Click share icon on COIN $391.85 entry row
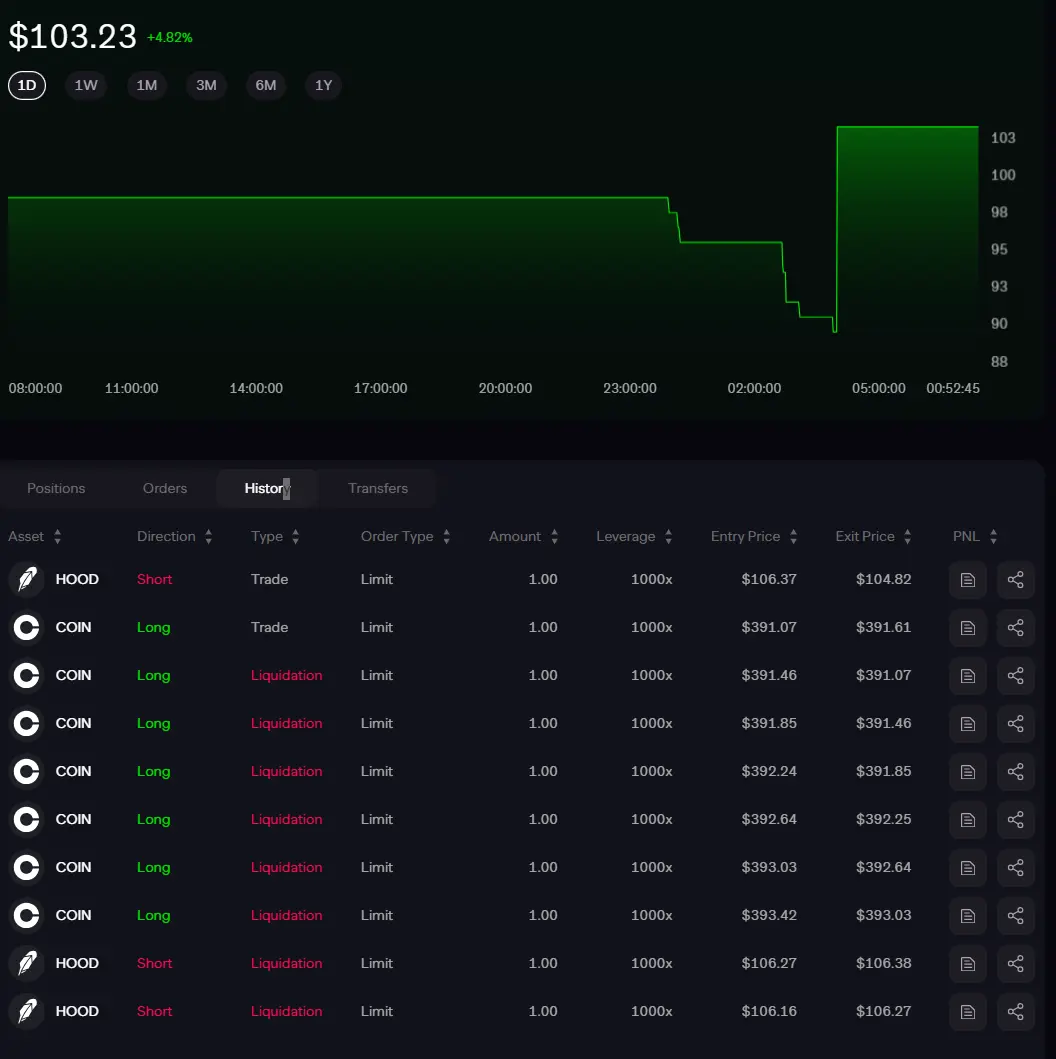Image resolution: width=1056 pixels, height=1059 pixels. (x=1015, y=723)
